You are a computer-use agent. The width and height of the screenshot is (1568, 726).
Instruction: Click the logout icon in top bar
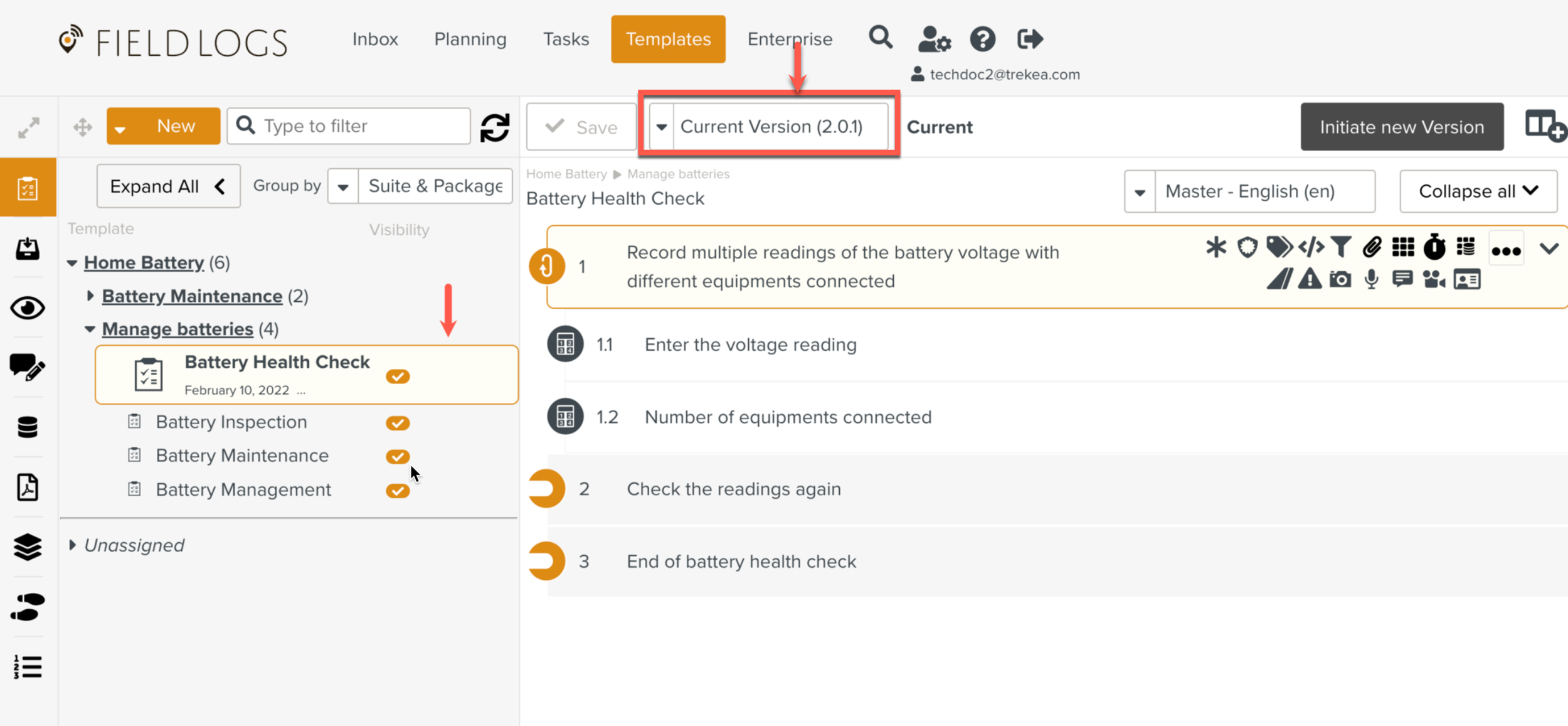[1030, 39]
